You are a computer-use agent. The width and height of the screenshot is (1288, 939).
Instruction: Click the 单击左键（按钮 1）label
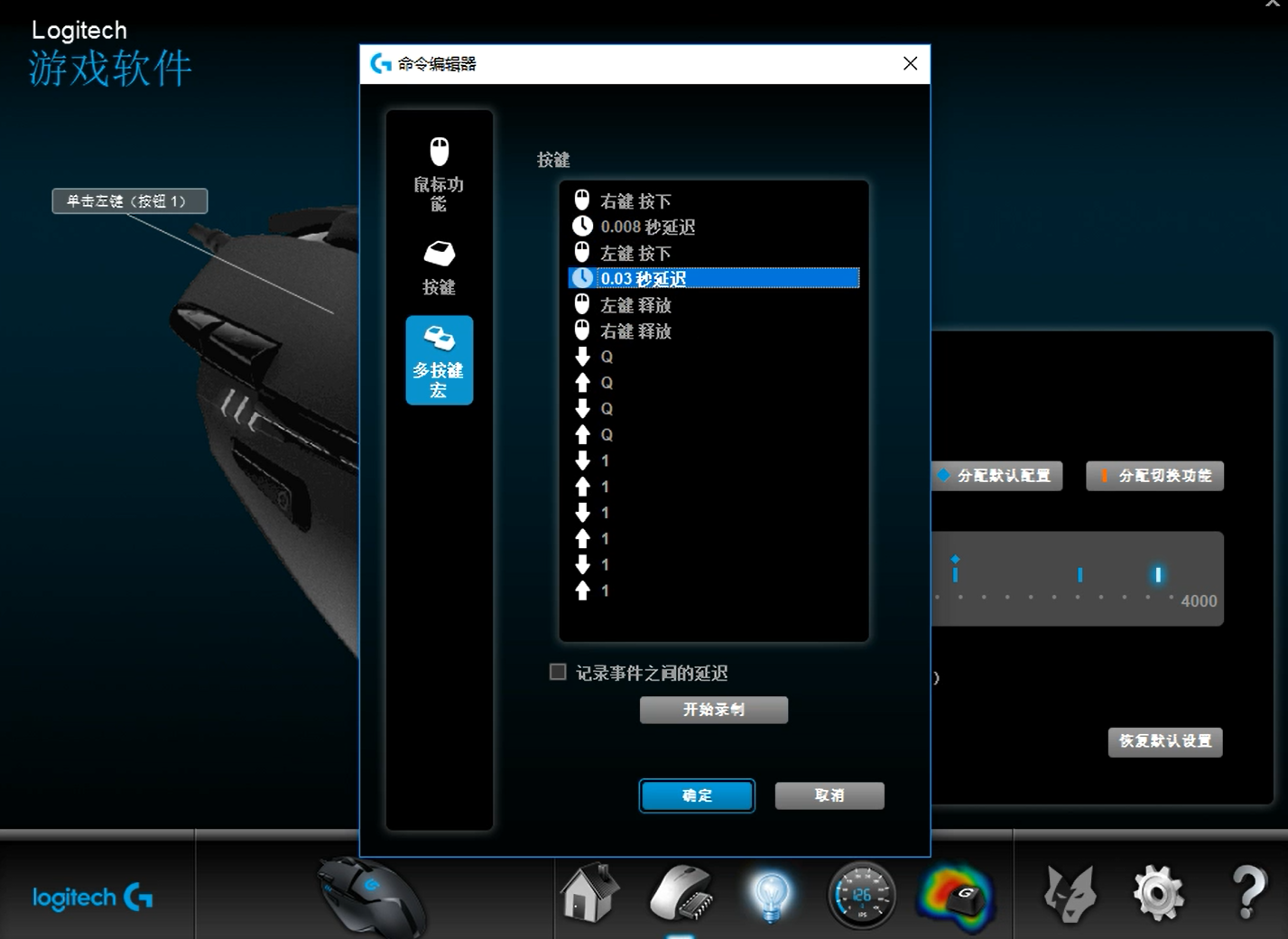tap(130, 200)
